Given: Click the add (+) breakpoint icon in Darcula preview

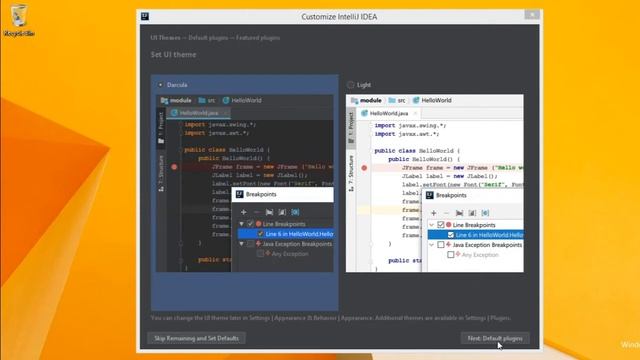Looking at the screenshot, I should click(x=244, y=212).
